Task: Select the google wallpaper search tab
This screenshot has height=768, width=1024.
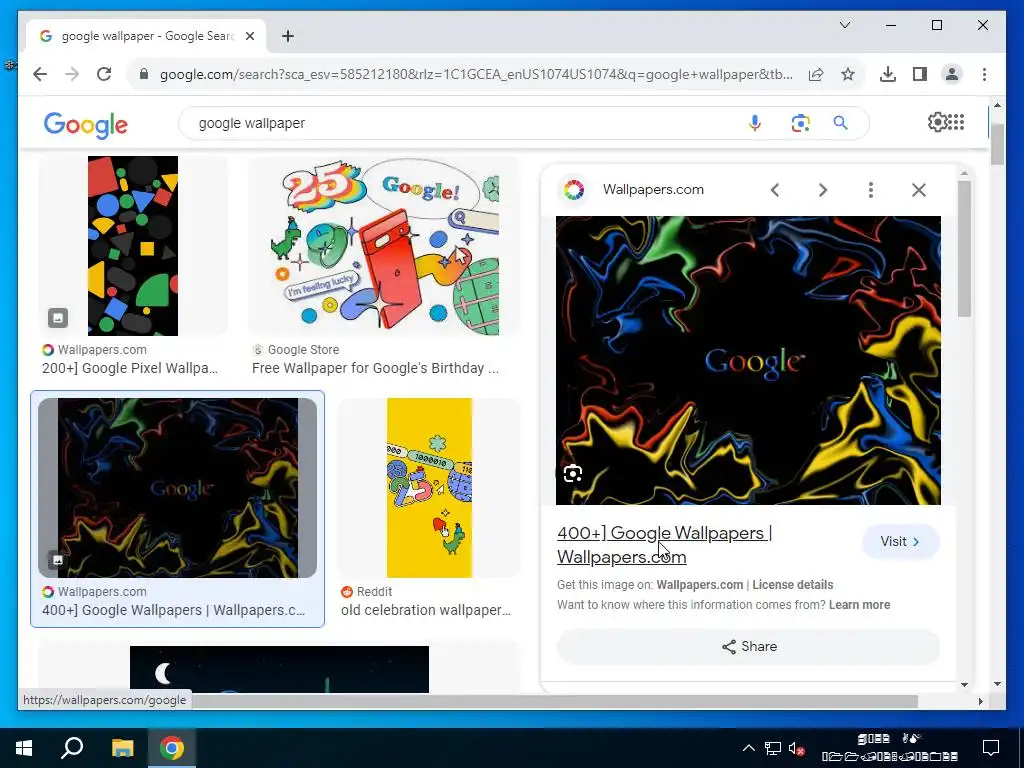Action: [x=146, y=36]
